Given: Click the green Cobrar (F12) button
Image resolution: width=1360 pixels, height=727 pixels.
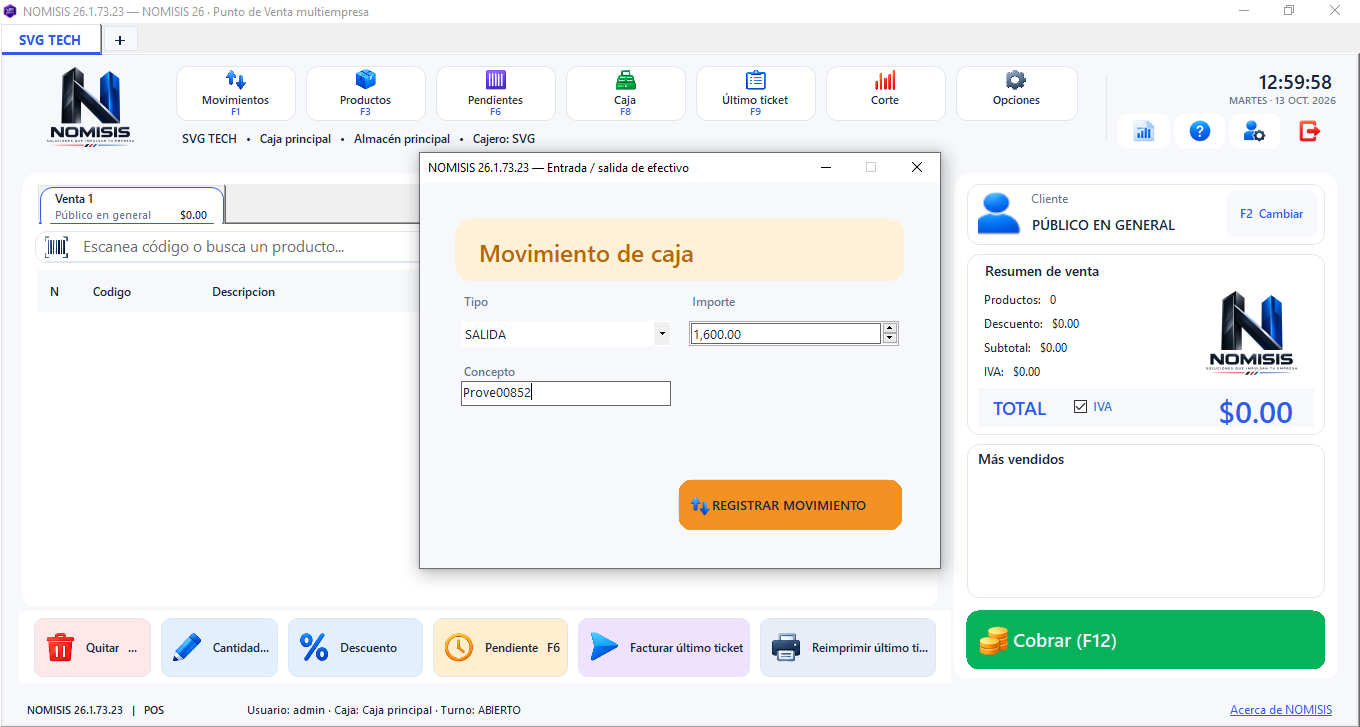Looking at the screenshot, I should click(x=1145, y=640).
